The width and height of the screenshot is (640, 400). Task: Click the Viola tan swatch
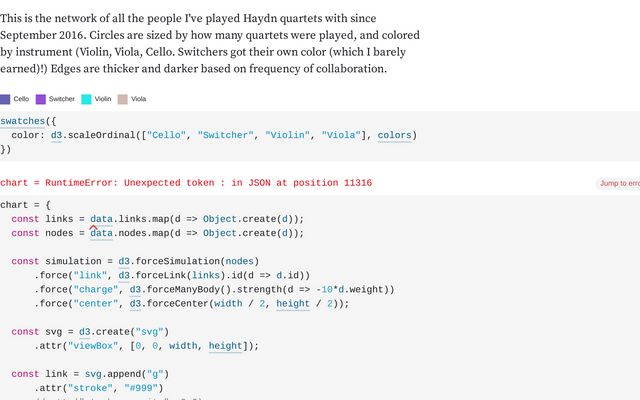pyautogui.click(x=122, y=99)
